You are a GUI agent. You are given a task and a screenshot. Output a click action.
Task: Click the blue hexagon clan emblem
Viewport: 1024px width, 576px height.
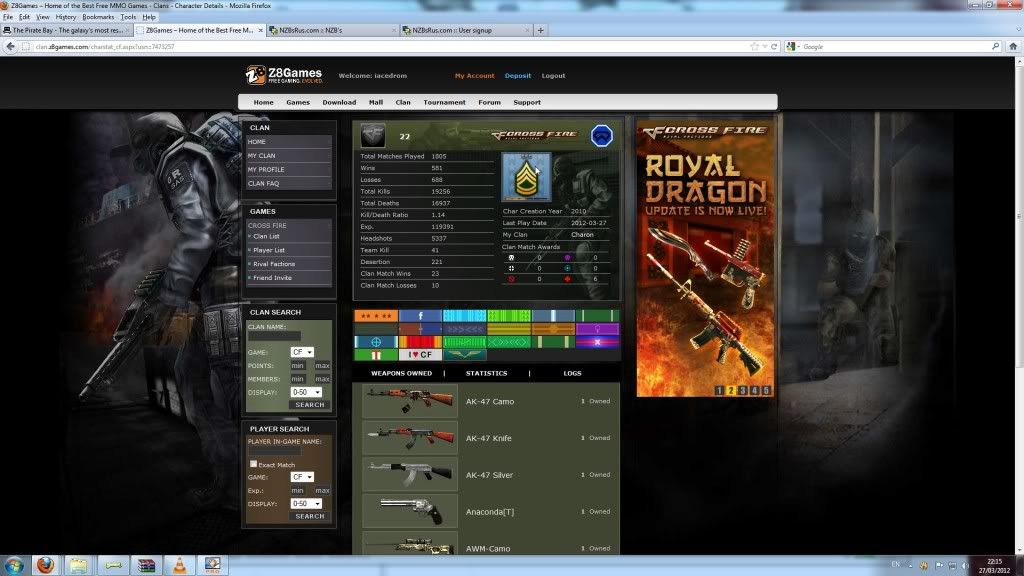tap(601, 136)
